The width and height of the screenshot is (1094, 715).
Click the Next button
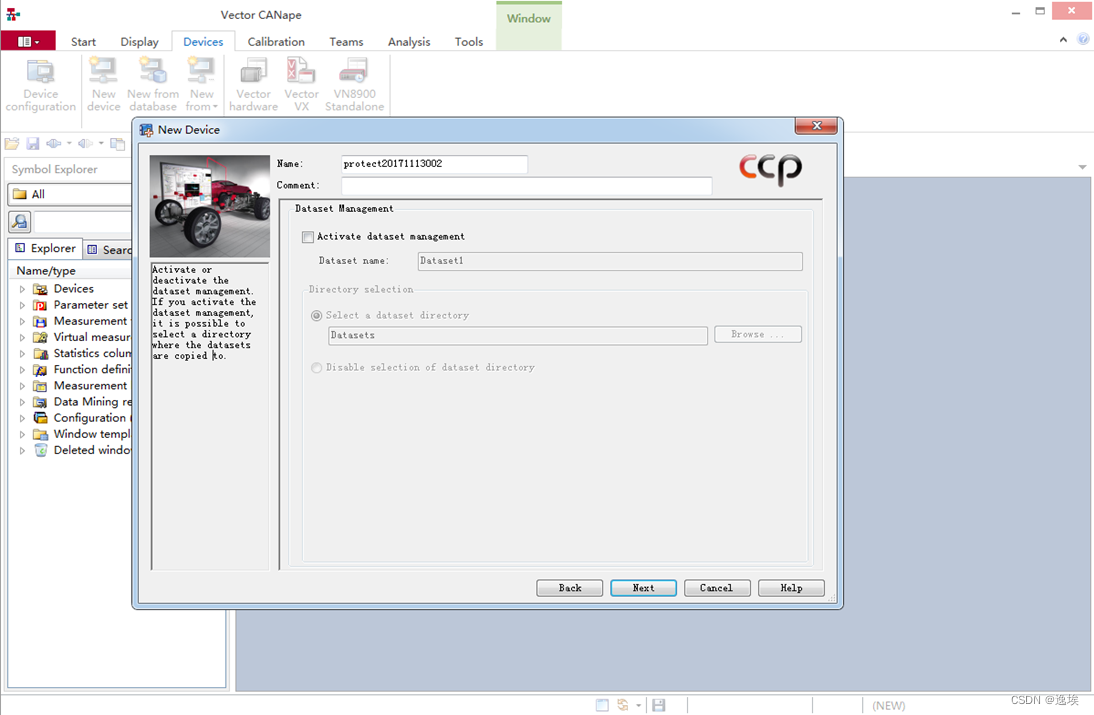[643, 588]
